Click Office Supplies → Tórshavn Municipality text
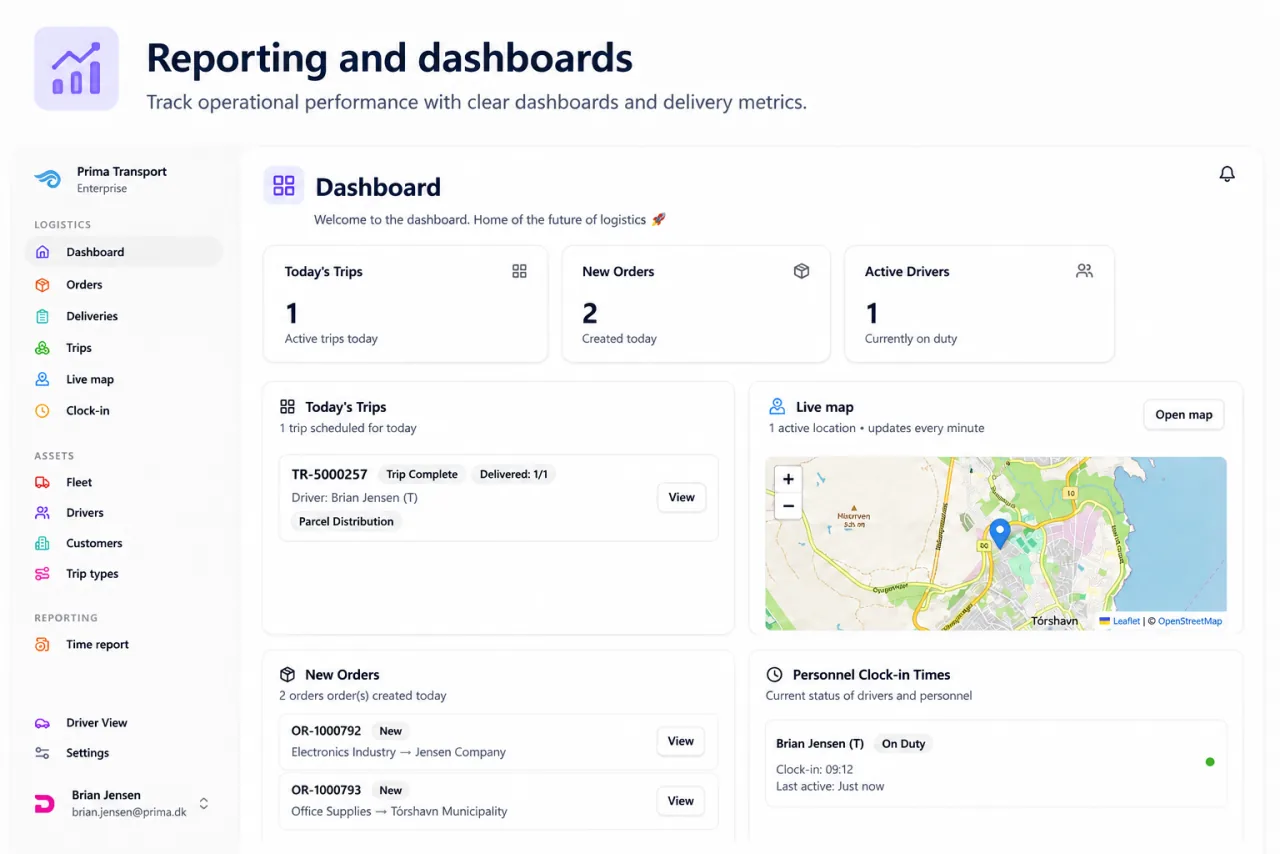1280x854 pixels. coord(399,811)
